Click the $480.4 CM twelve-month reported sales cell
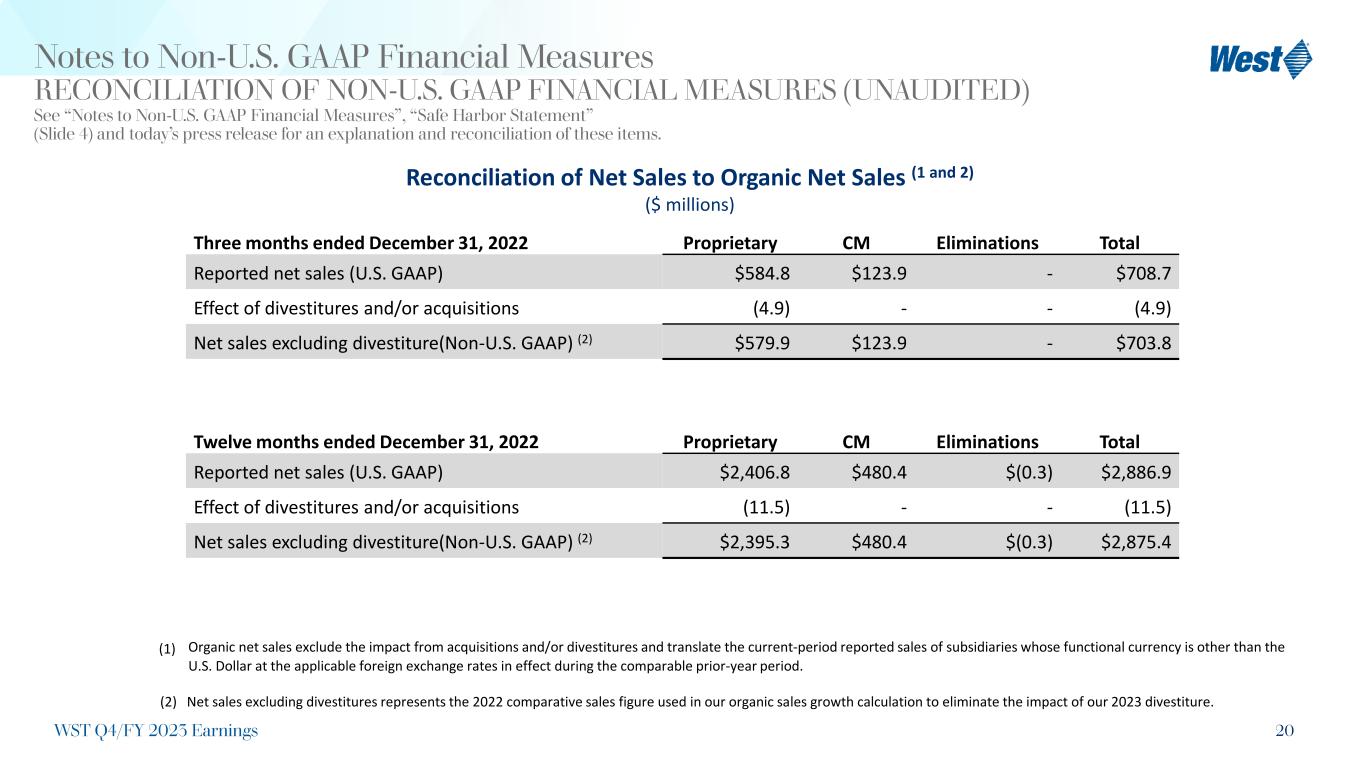Viewport: 1365px width, 768px height. [879, 471]
